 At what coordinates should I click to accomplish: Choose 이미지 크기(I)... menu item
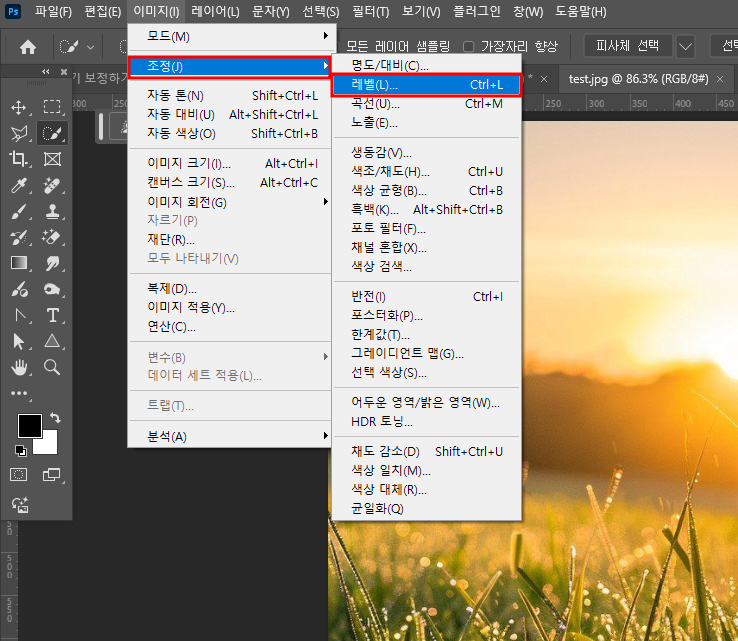[x=230, y=163]
